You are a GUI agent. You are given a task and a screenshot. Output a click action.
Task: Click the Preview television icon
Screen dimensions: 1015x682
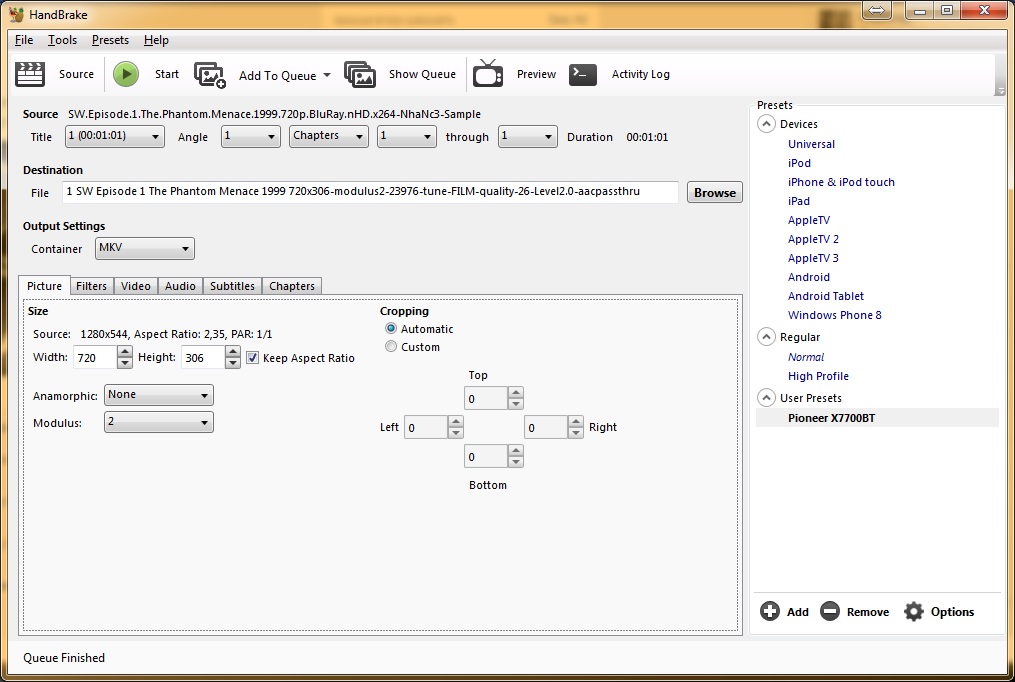(x=488, y=73)
